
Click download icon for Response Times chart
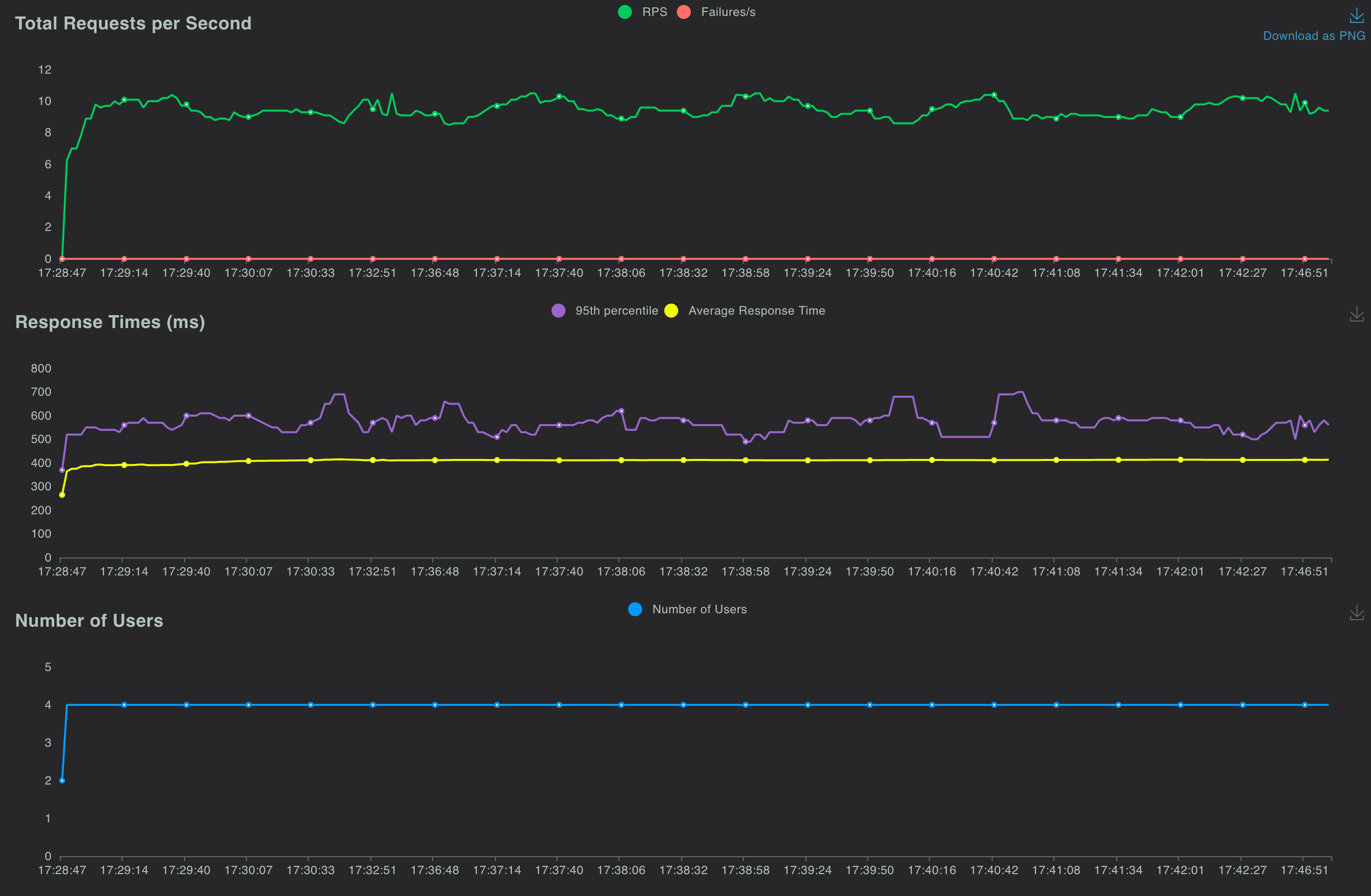click(x=1356, y=315)
